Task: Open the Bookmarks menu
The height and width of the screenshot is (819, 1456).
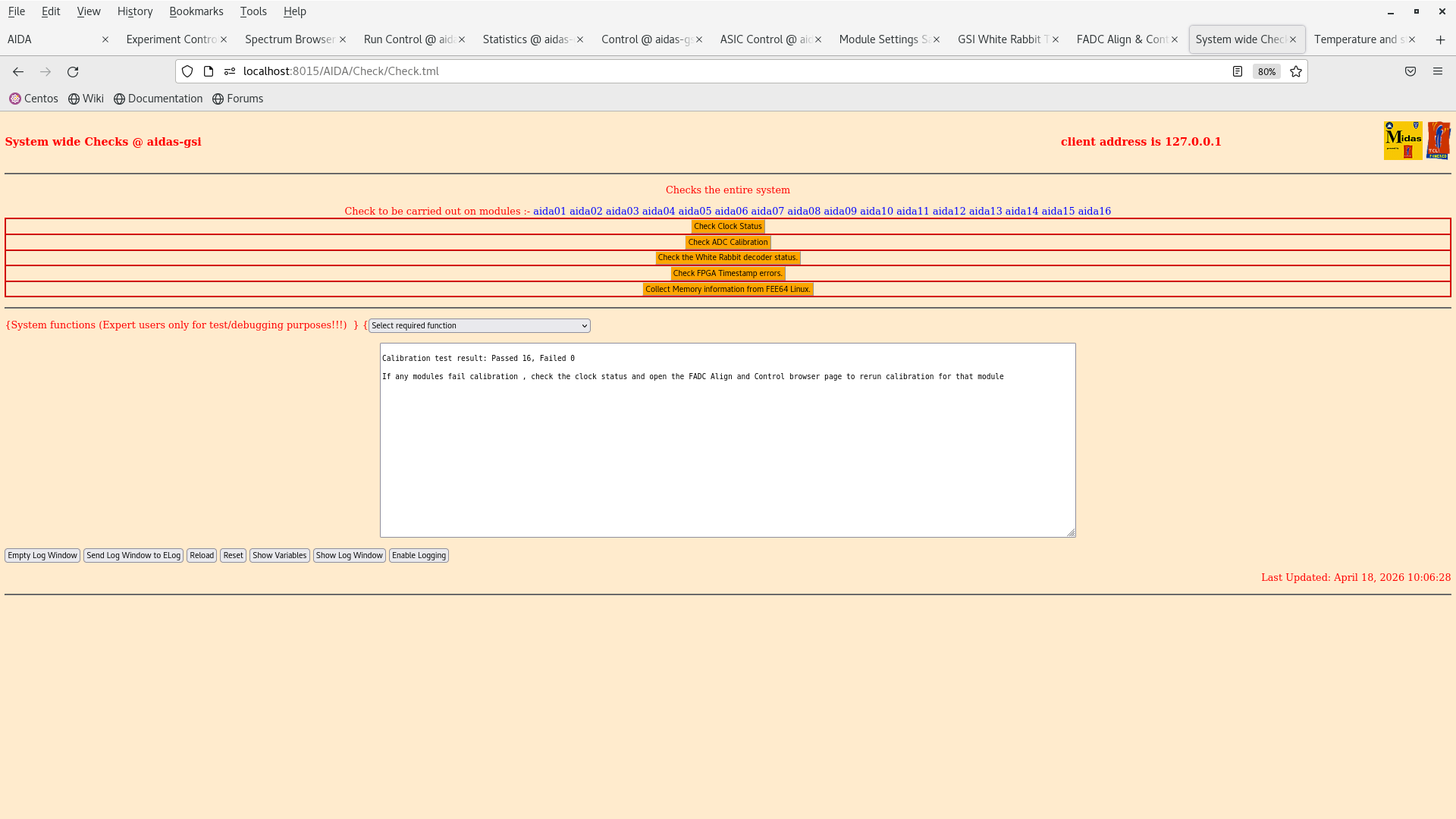Action: (196, 11)
